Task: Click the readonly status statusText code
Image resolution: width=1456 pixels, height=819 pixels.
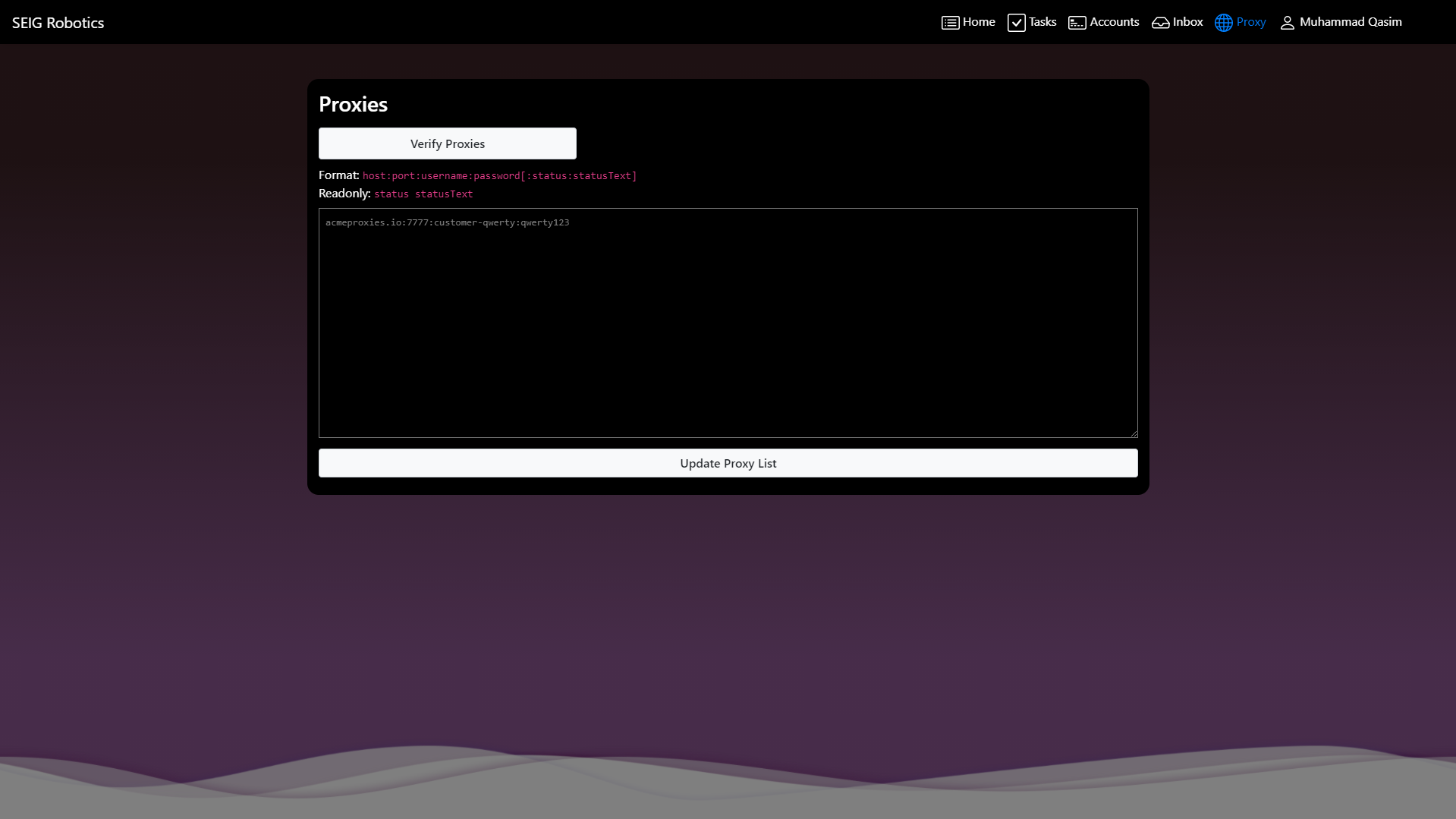Action: pyautogui.click(x=423, y=194)
